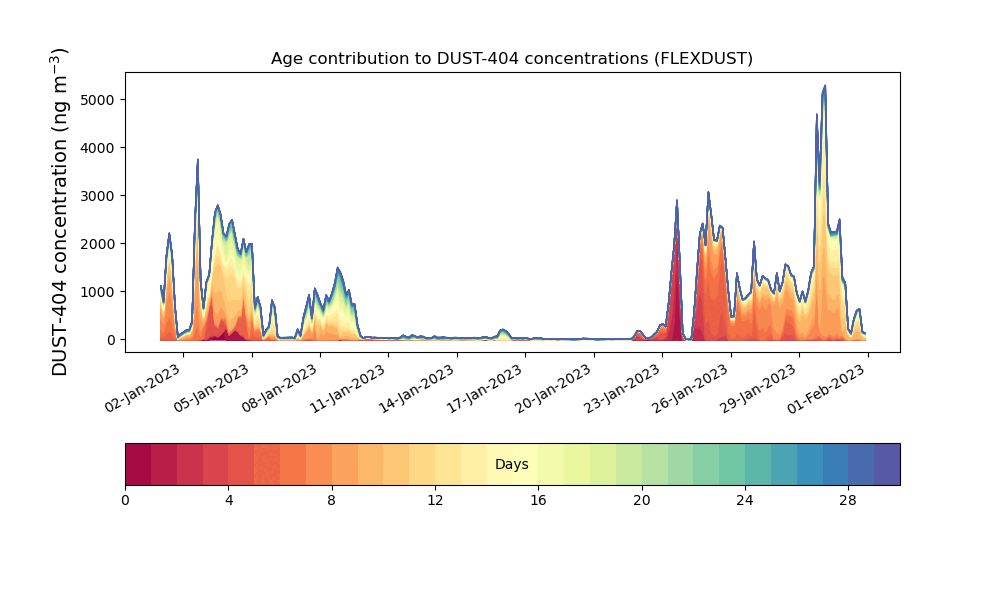
Task: Click the "3000" y-axis tick label
Action: (x=98, y=196)
